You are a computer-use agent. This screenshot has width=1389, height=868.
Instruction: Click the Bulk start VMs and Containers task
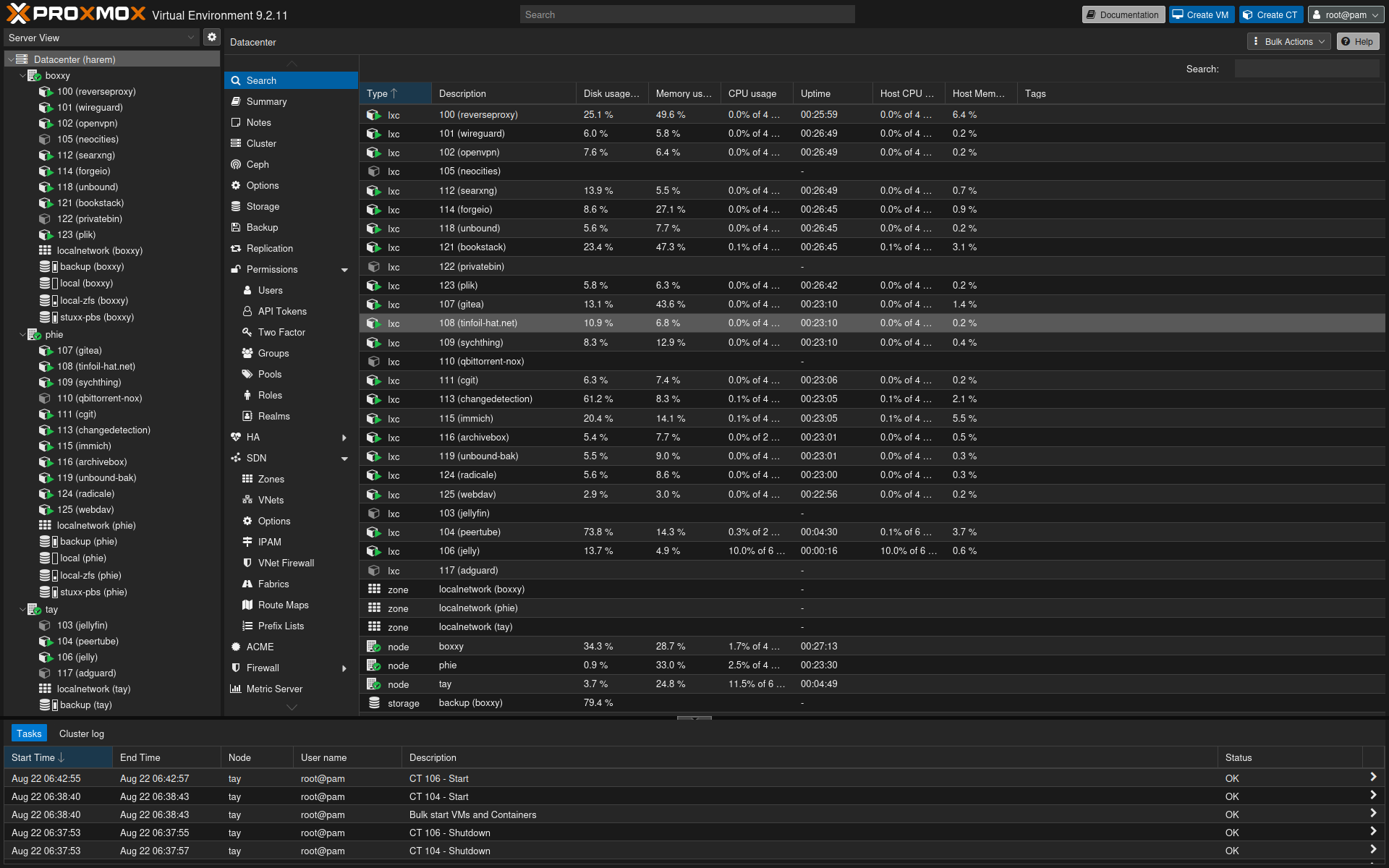[473, 815]
